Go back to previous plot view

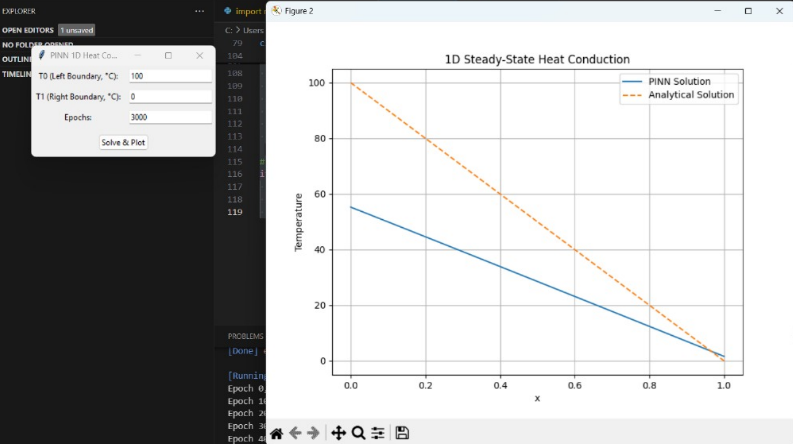(x=295, y=433)
